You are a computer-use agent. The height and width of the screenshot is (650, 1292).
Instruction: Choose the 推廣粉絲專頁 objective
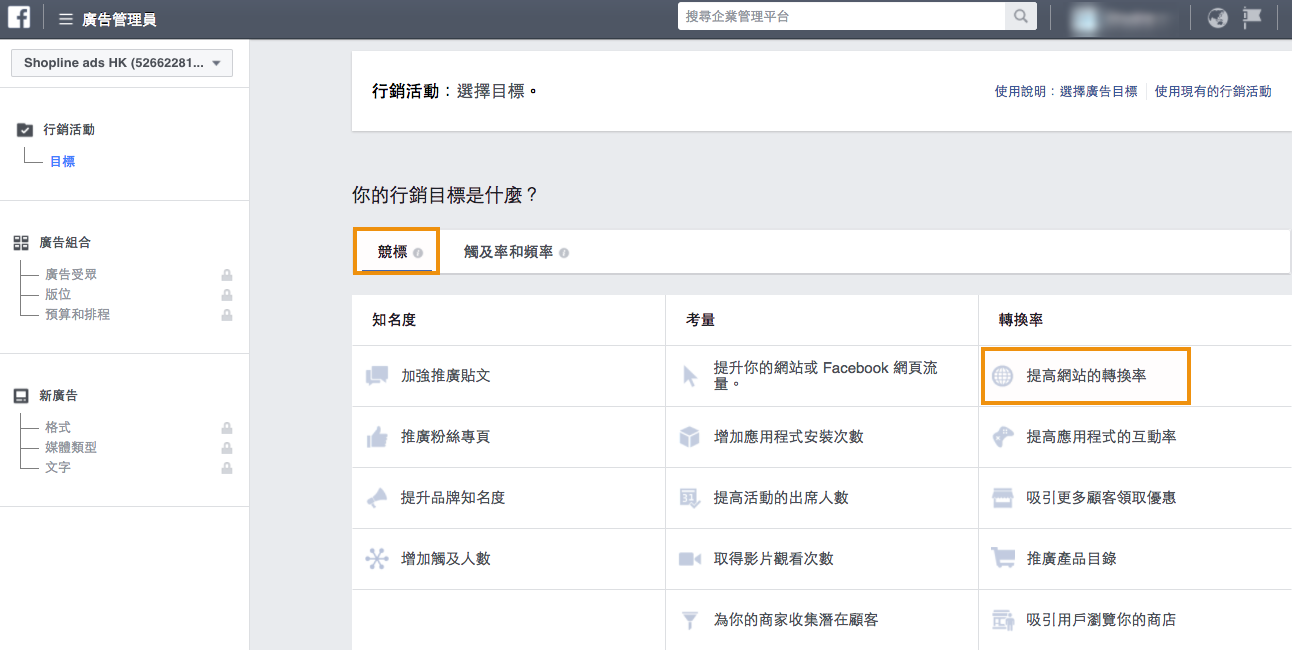[508, 437]
